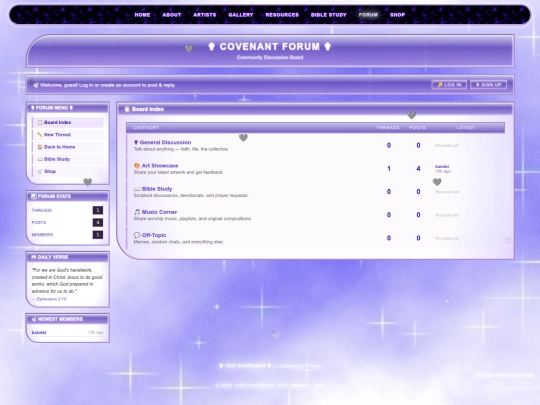Viewport: 540px width, 405px height.
Task: Click the dove icon beside welcome message
Action: pyautogui.click(x=35, y=85)
